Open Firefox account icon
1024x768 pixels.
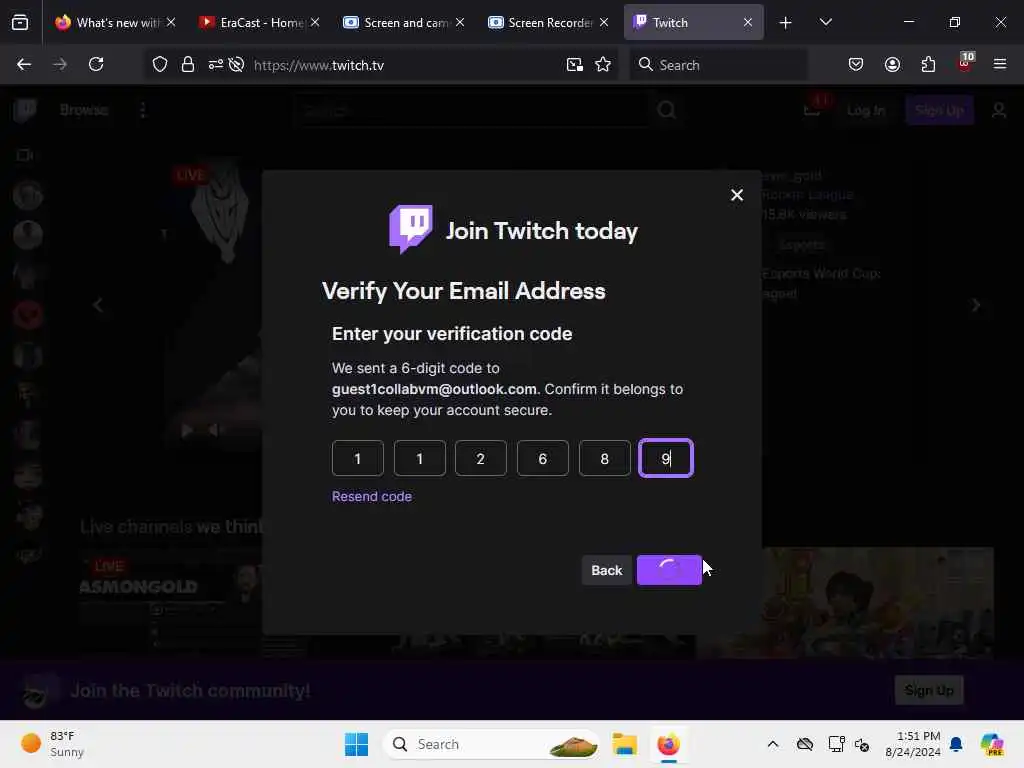[x=892, y=64]
